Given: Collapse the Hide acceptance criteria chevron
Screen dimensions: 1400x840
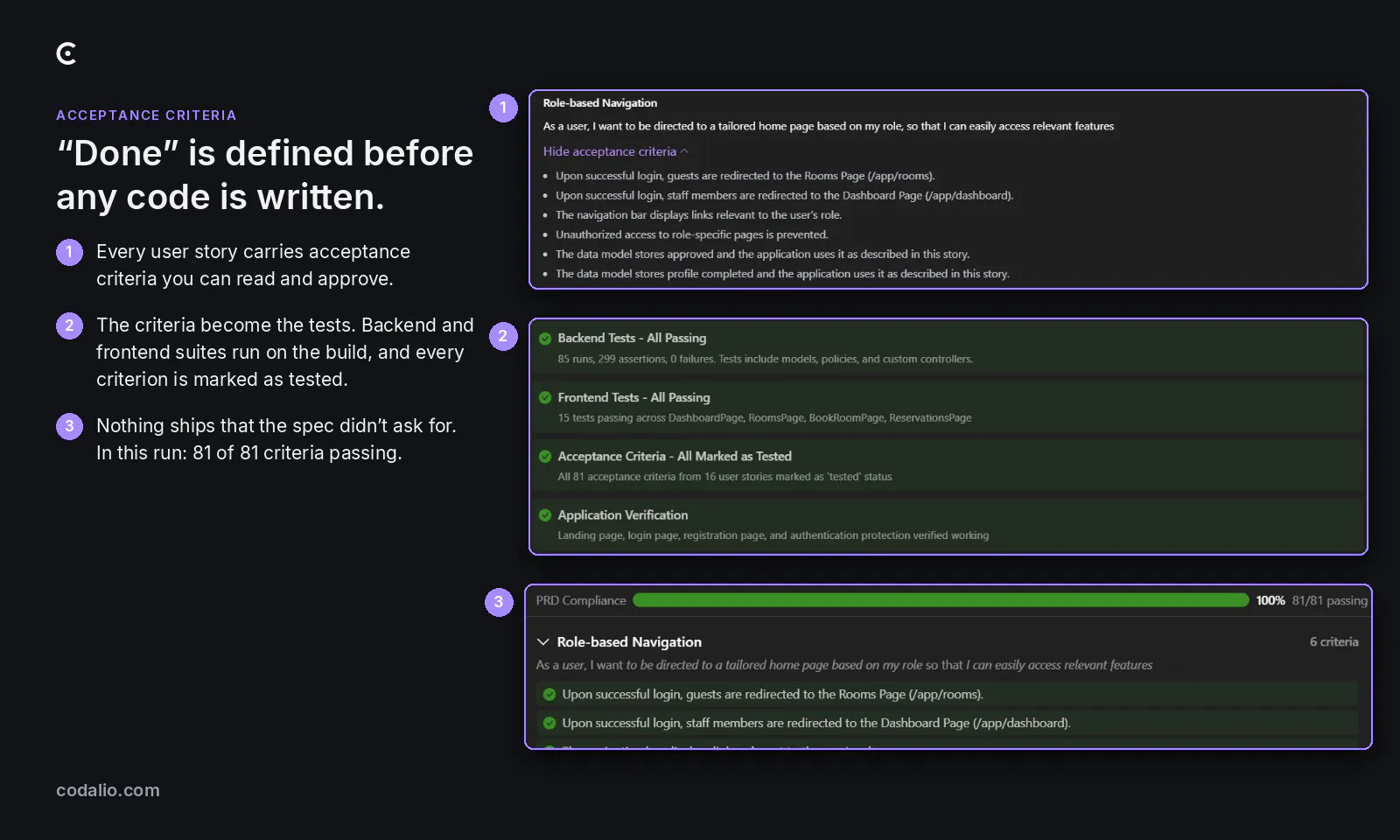Looking at the screenshot, I should [x=684, y=151].
